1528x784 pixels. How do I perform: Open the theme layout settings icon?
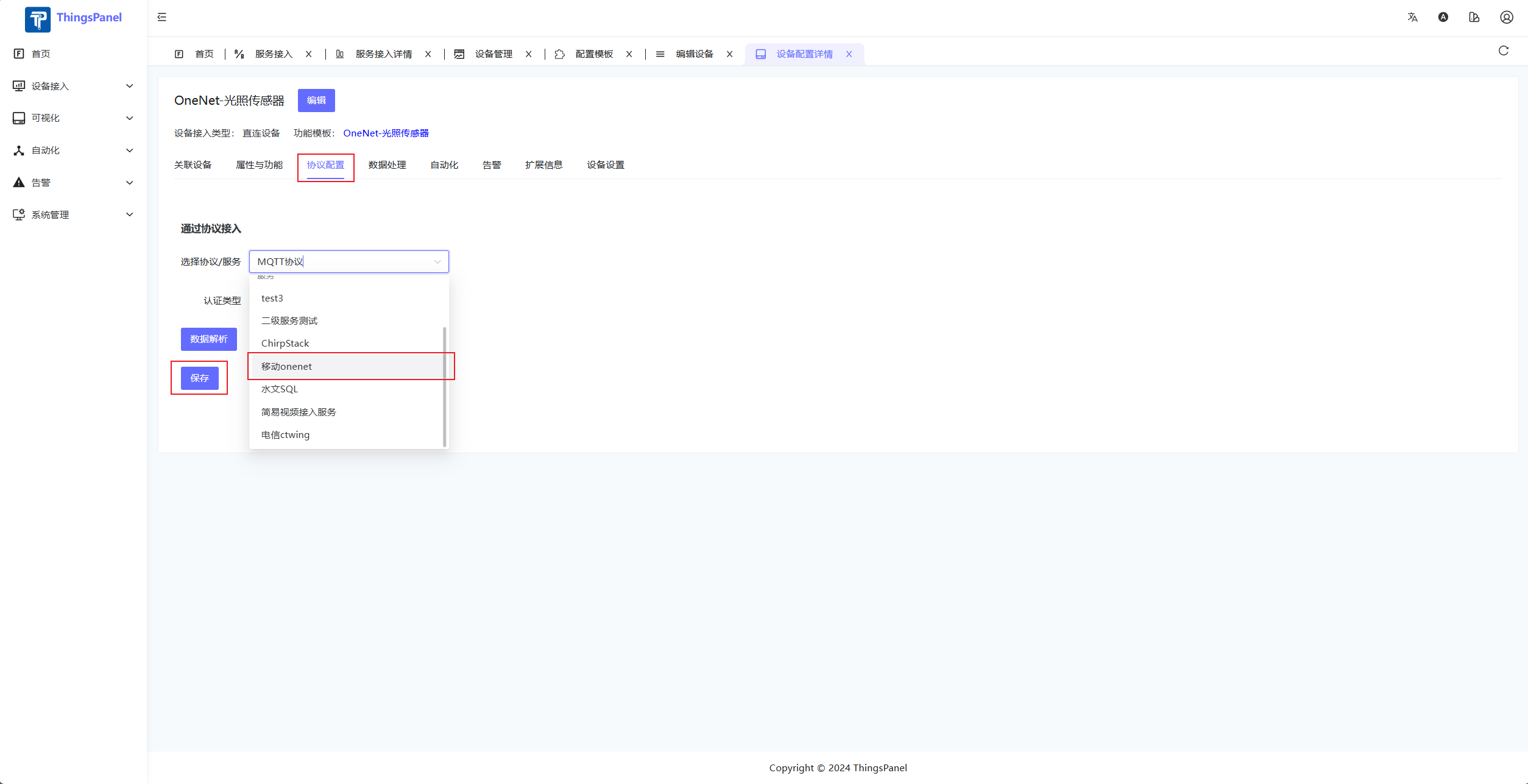coord(1474,17)
